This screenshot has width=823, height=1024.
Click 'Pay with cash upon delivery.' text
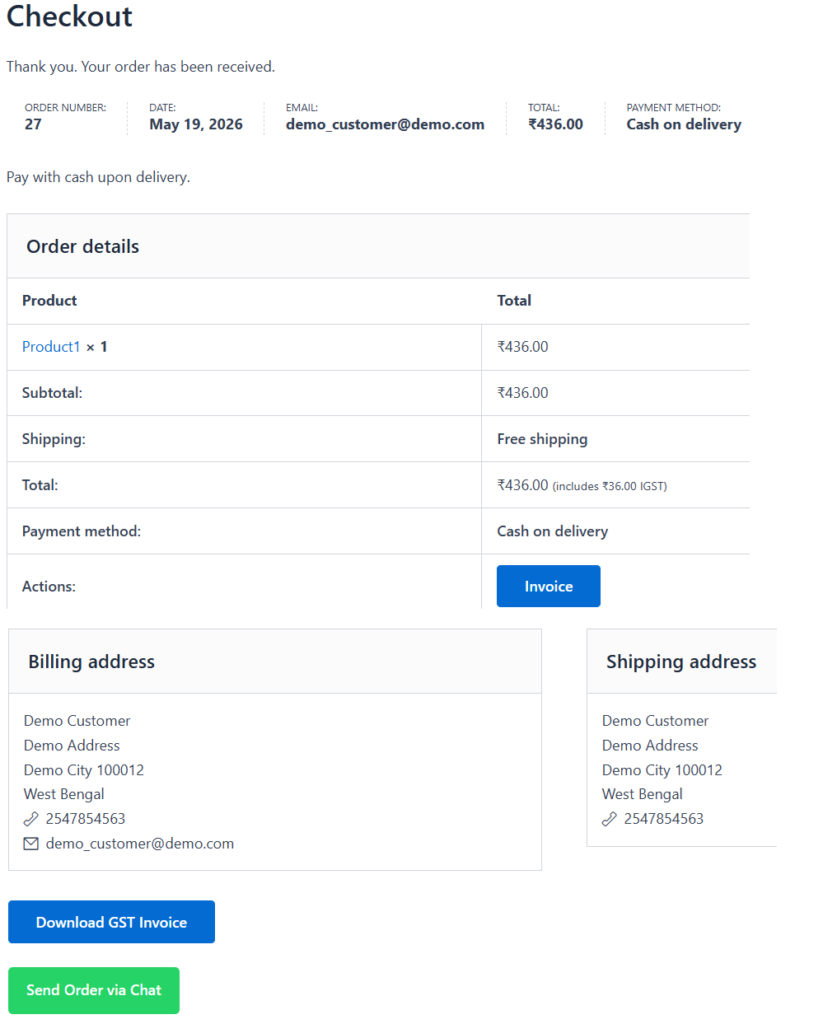(x=98, y=177)
